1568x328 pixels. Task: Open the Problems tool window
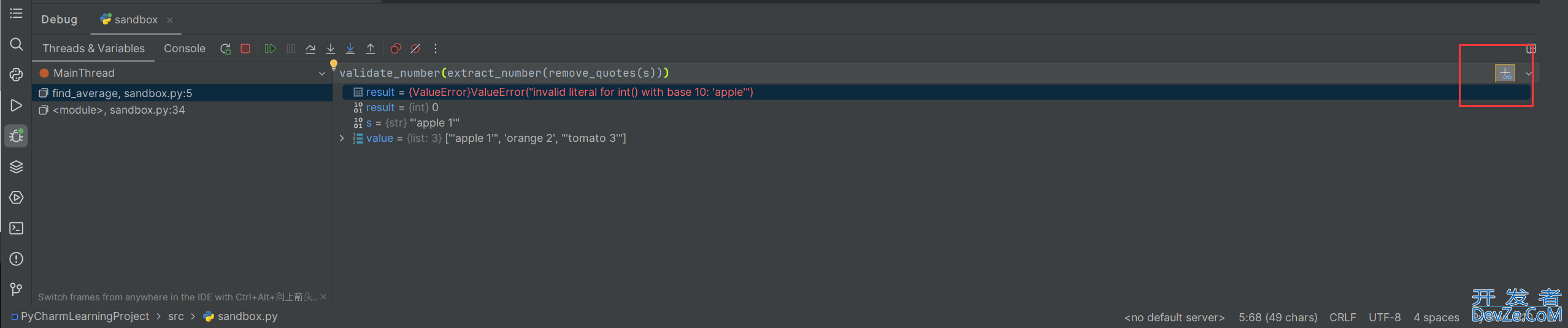[17, 259]
